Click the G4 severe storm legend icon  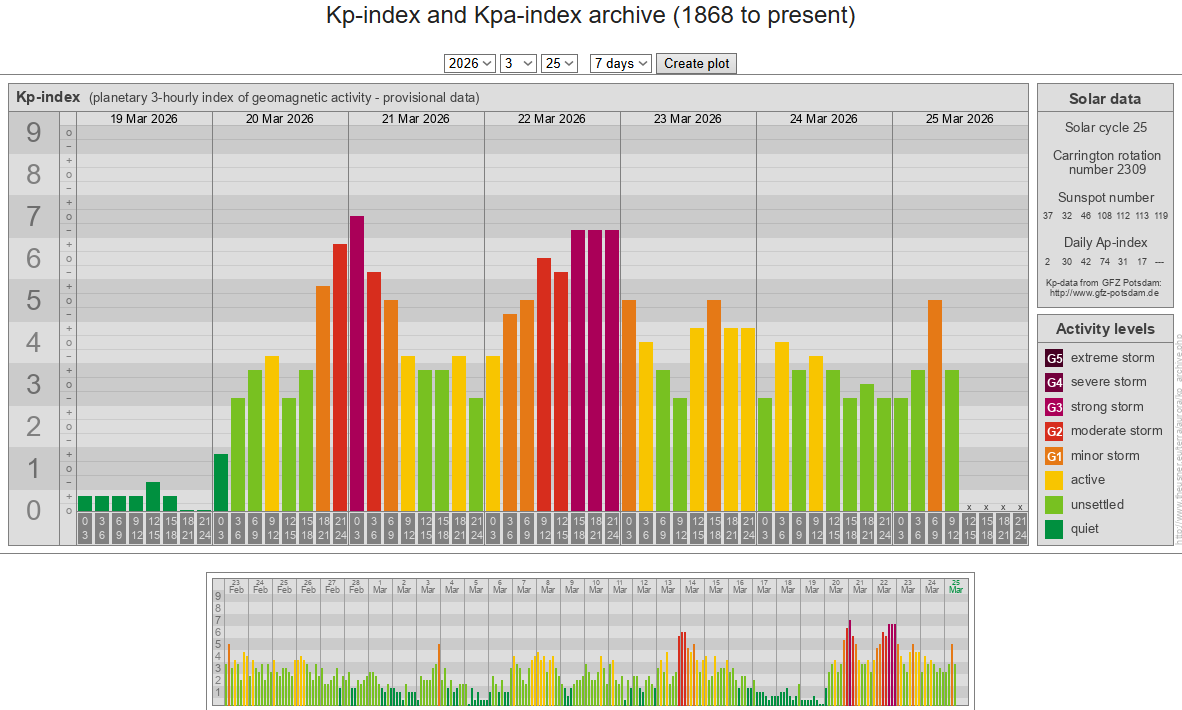pos(1054,382)
